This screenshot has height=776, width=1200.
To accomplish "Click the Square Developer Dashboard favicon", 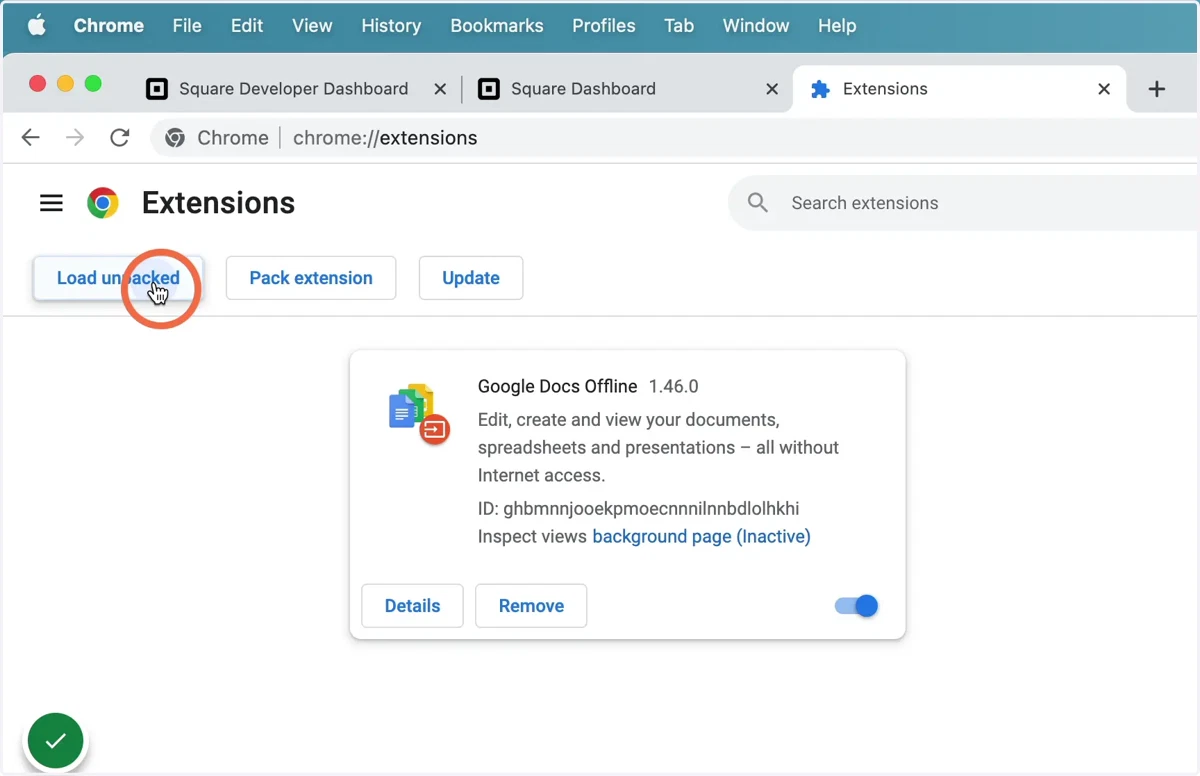I will click(156, 89).
